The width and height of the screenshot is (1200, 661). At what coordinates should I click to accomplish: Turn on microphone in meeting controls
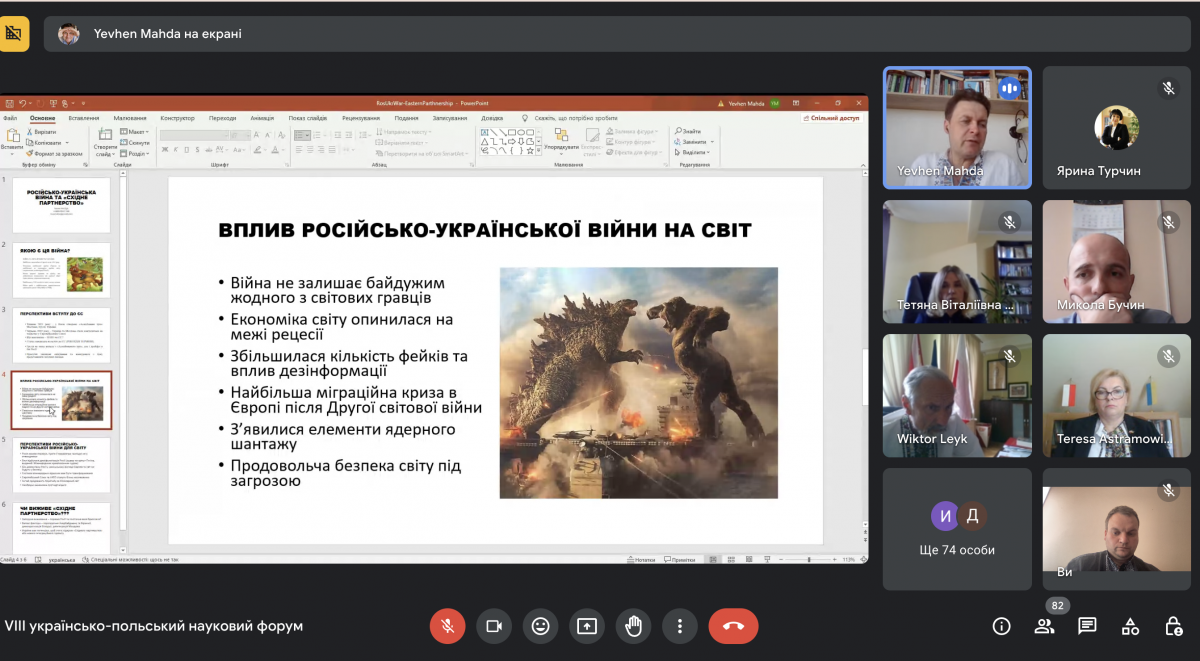click(448, 626)
